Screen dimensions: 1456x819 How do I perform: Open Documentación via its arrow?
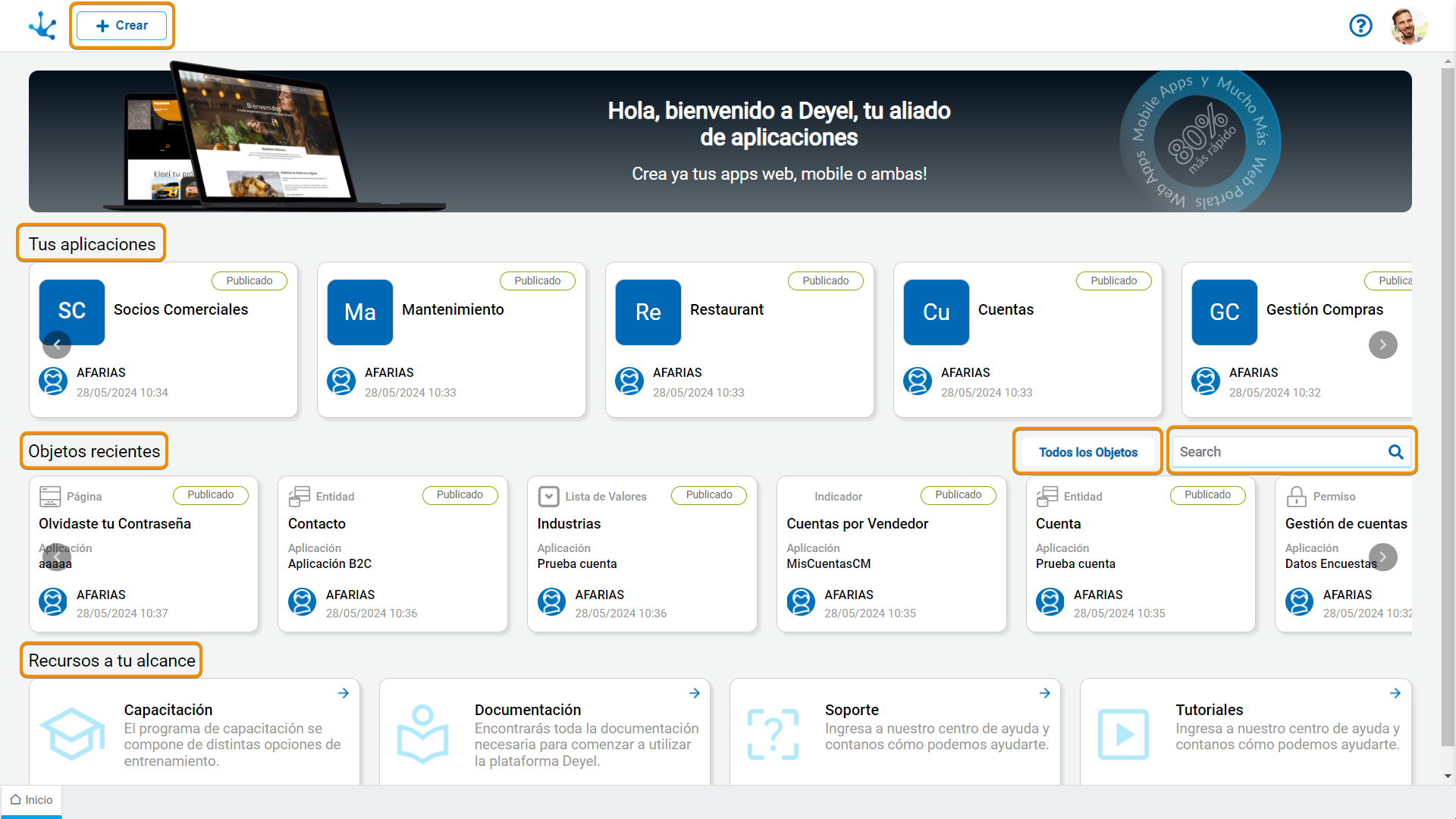click(x=695, y=693)
